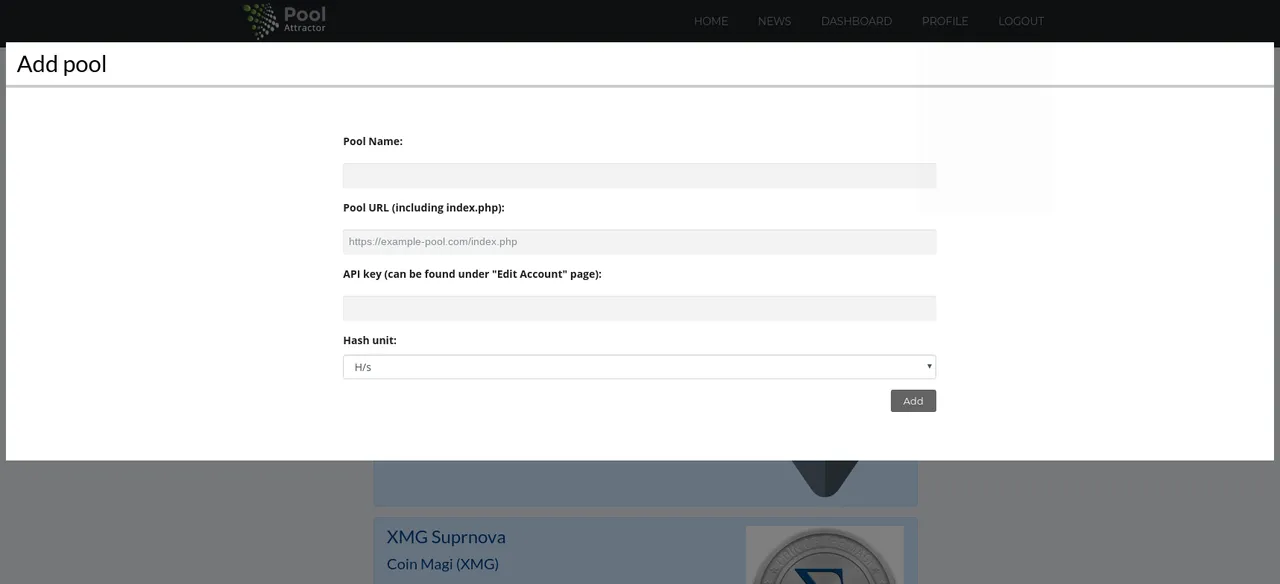Click the Hash unit label
Image resolution: width=1280 pixels, height=584 pixels.
point(370,340)
